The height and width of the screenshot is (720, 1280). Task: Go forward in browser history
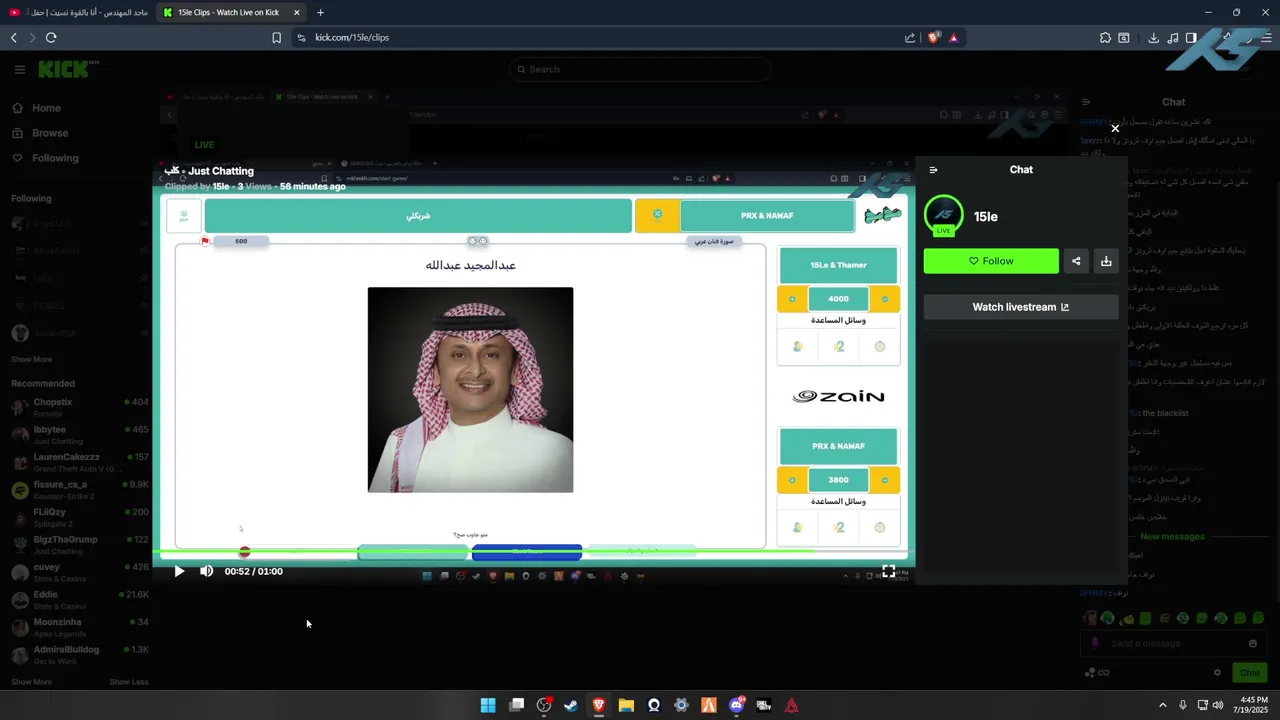pos(32,37)
